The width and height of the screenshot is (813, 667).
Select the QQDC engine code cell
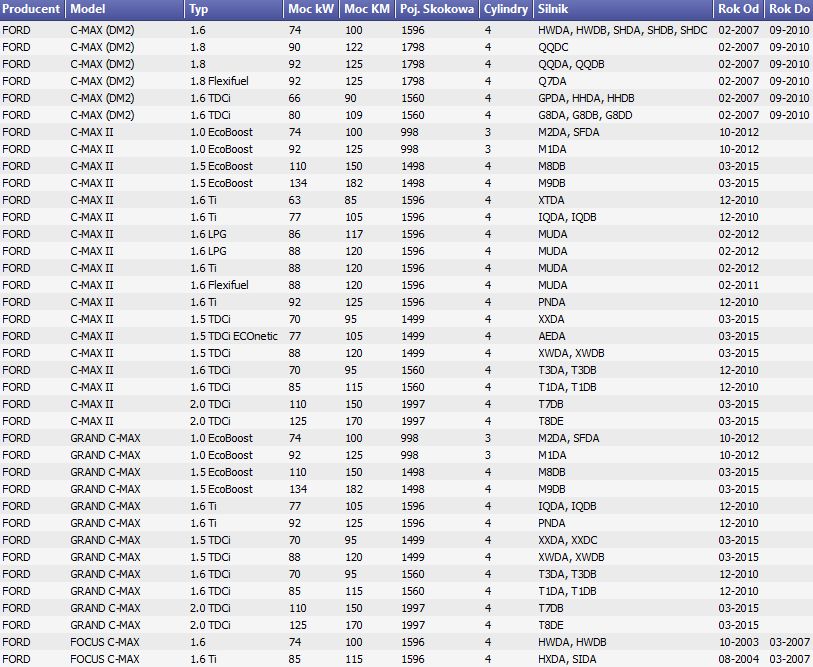(x=553, y=47)
